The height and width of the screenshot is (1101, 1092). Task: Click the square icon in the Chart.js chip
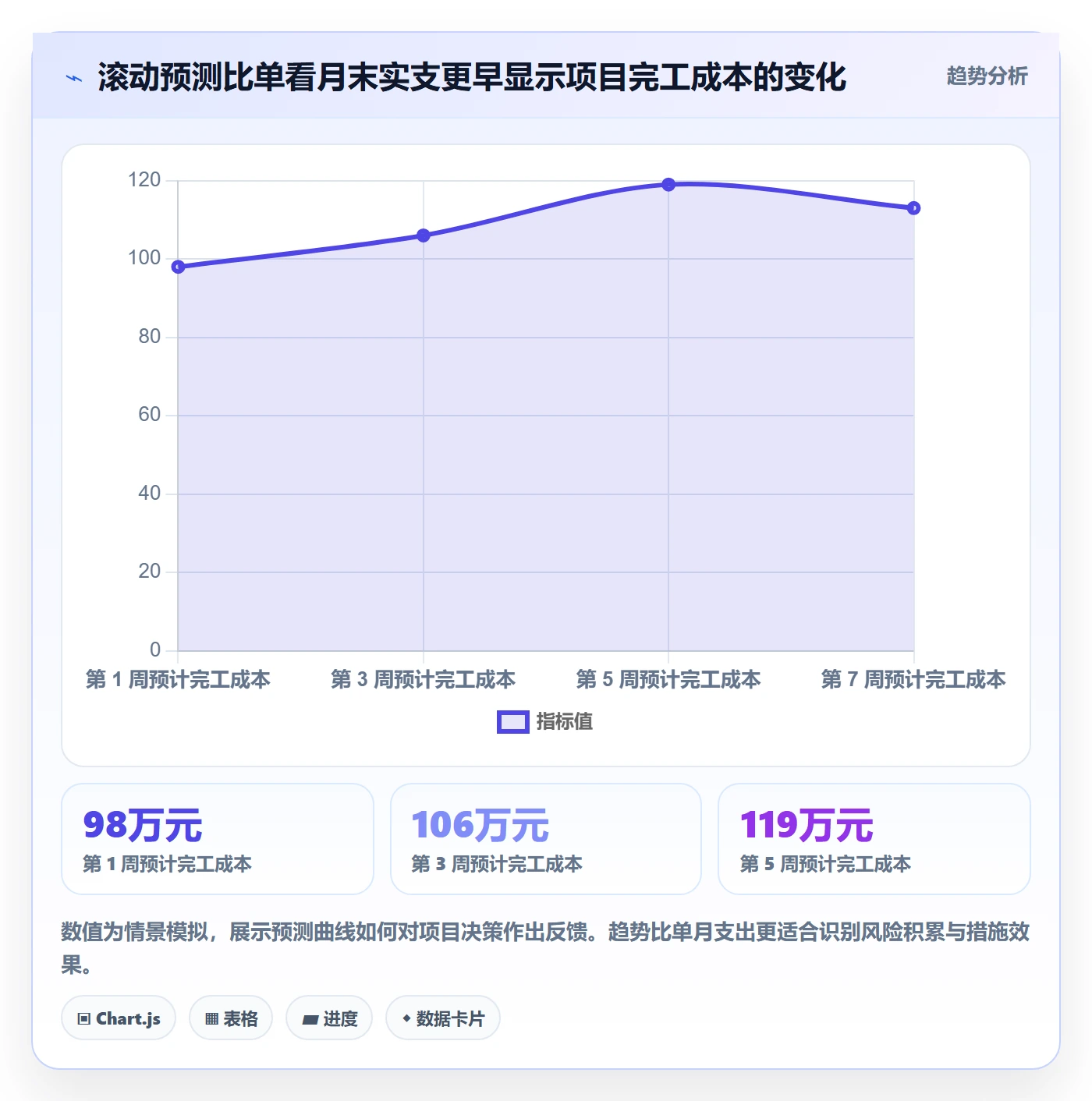tap(84, 1019)
